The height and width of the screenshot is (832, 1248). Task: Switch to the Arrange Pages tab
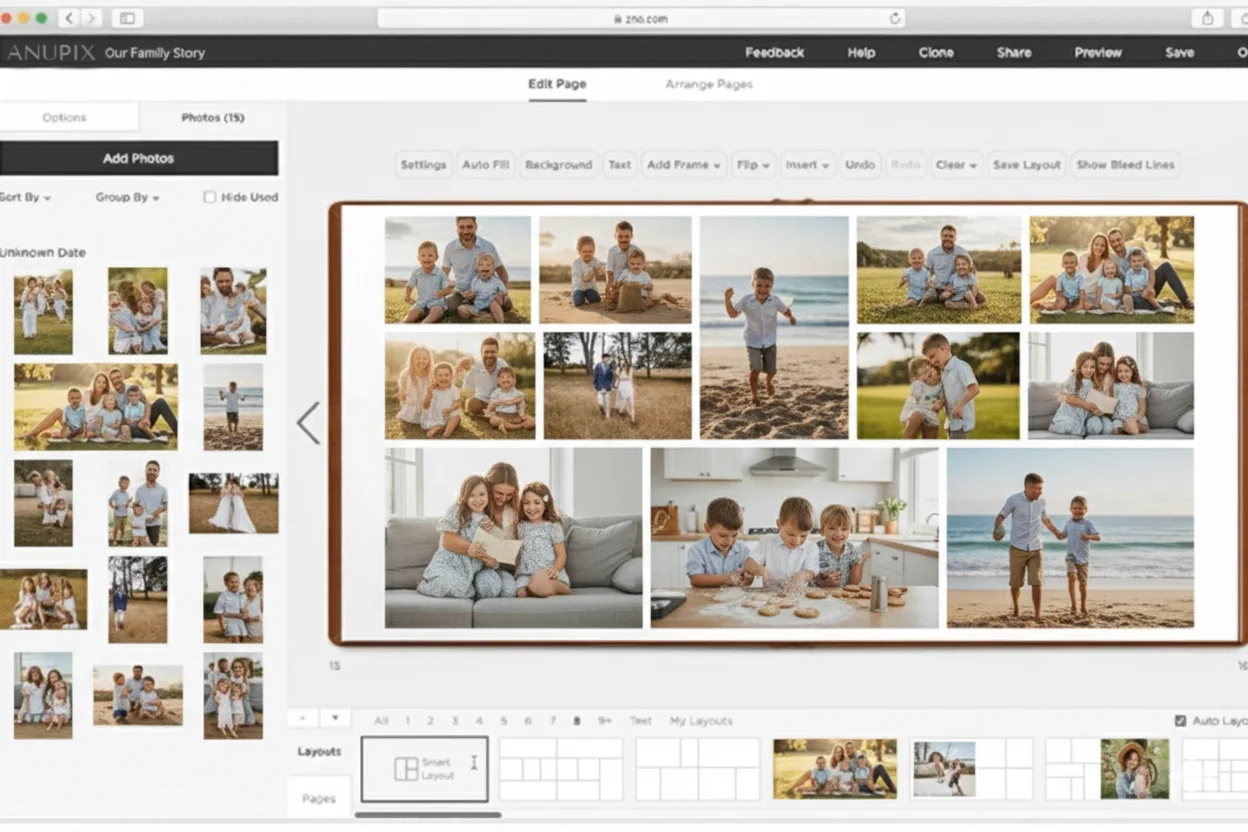[x=708, y=84]
